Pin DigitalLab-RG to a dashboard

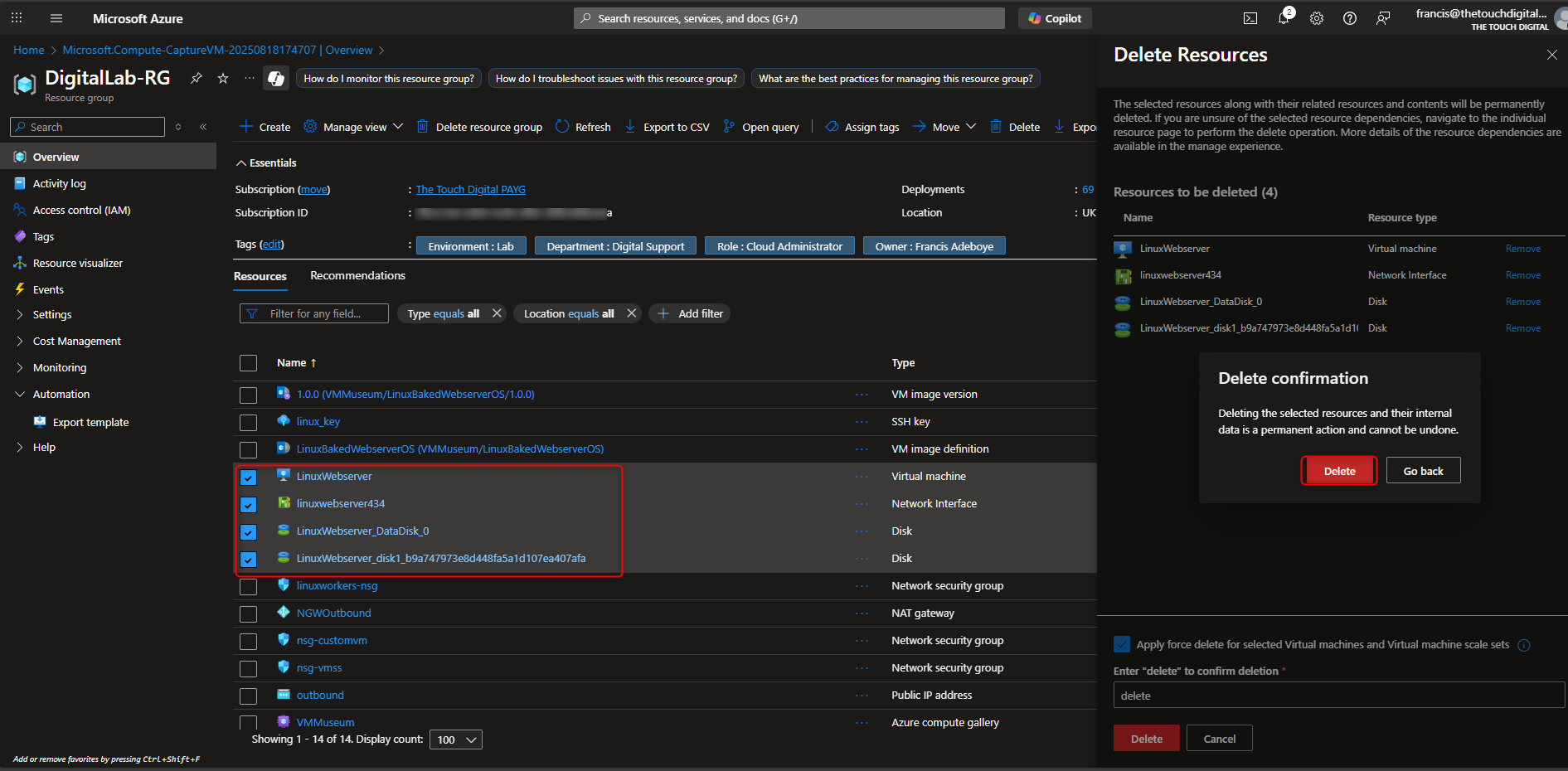pyautogui.click(x=197, y=78)
